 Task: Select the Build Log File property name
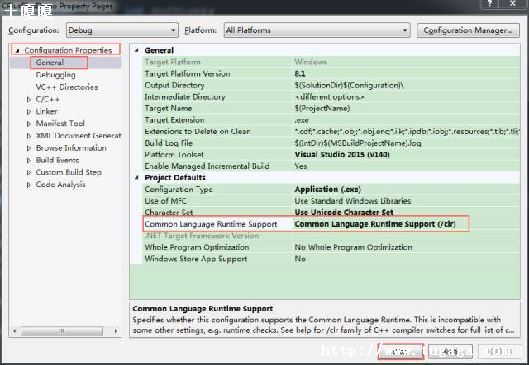[x=168, y=143]
